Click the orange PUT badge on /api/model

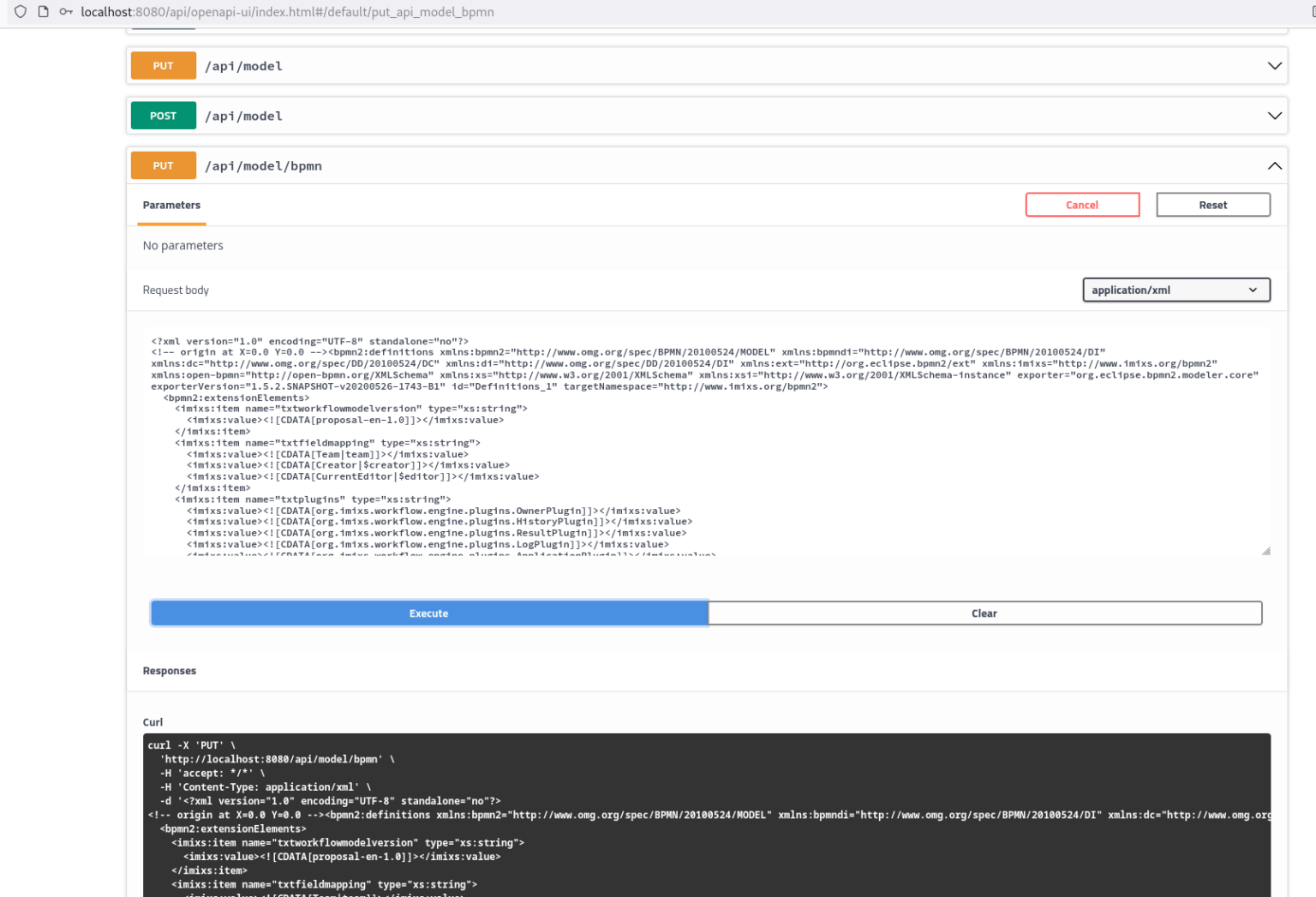coord(163,65)
